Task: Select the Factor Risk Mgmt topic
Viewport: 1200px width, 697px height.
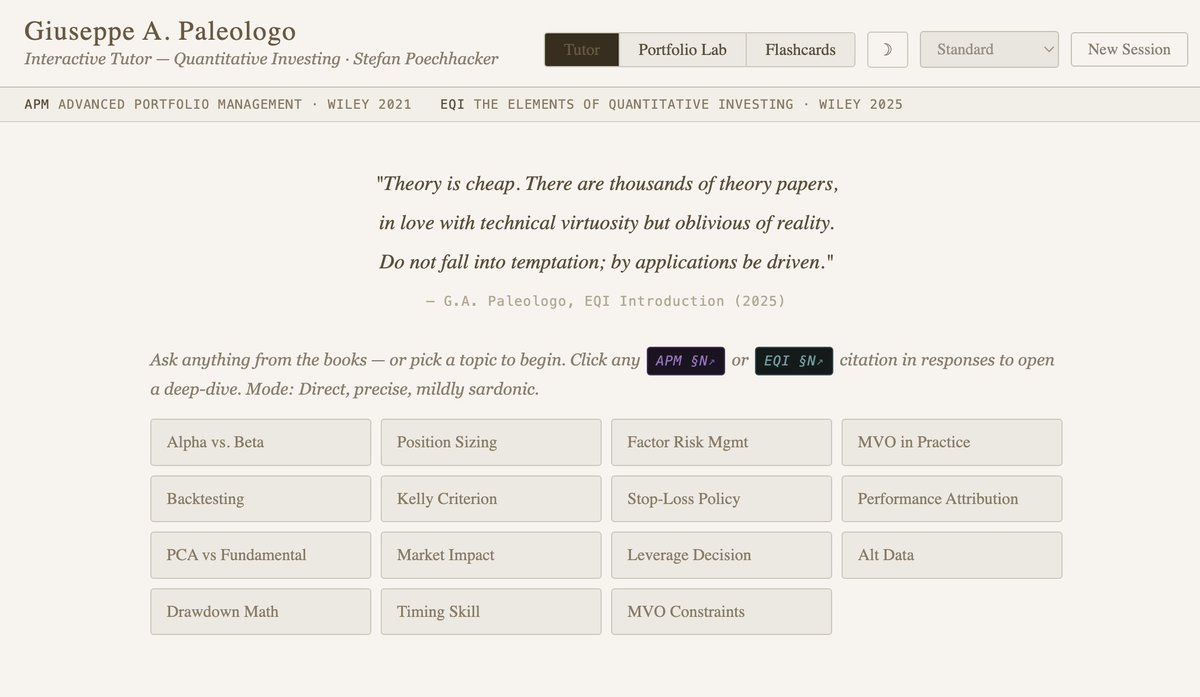Action: tap(721, 442)
